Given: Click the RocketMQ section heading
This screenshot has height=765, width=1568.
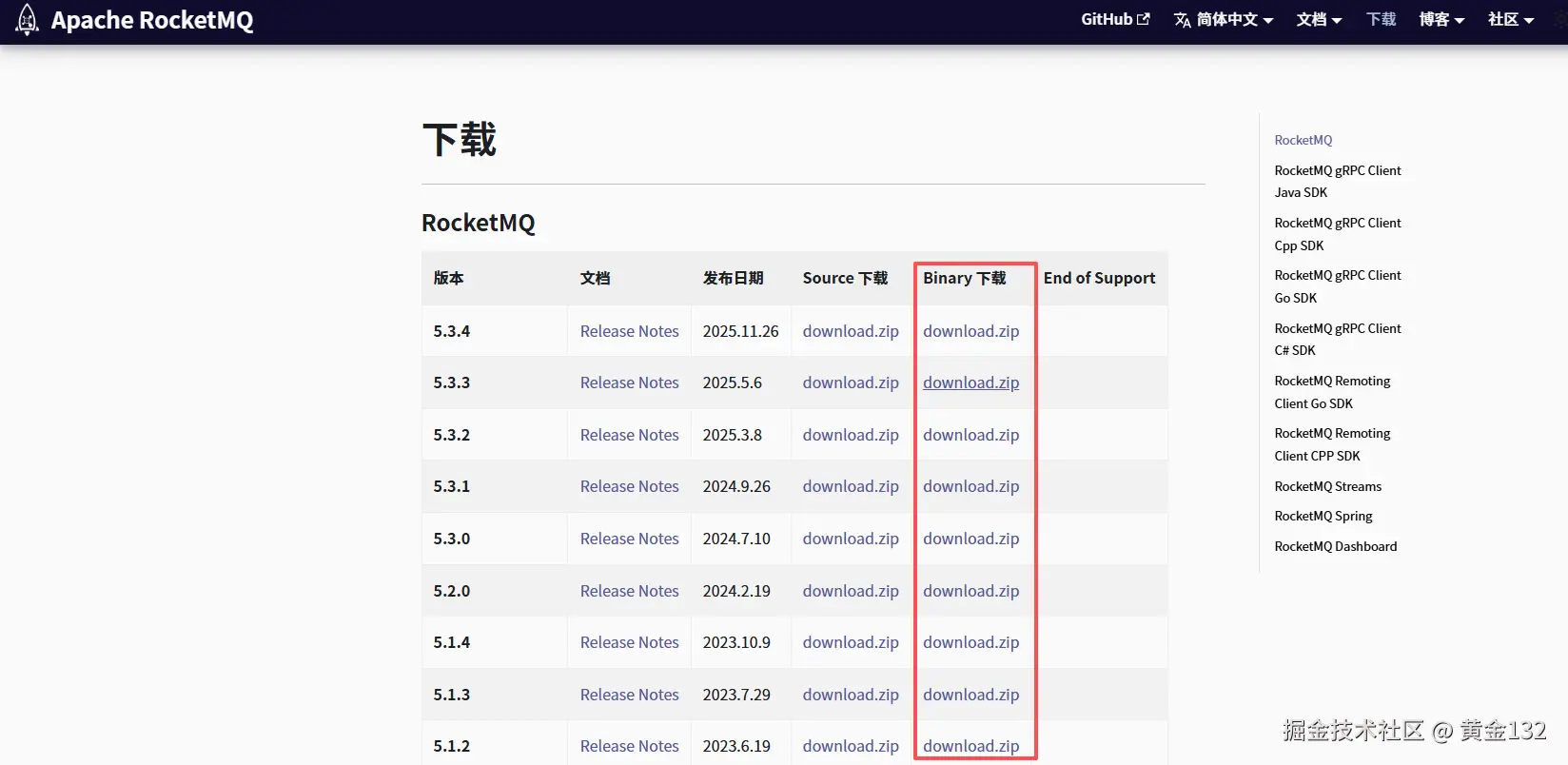Looking at the screenshot, I should [479, 223].
